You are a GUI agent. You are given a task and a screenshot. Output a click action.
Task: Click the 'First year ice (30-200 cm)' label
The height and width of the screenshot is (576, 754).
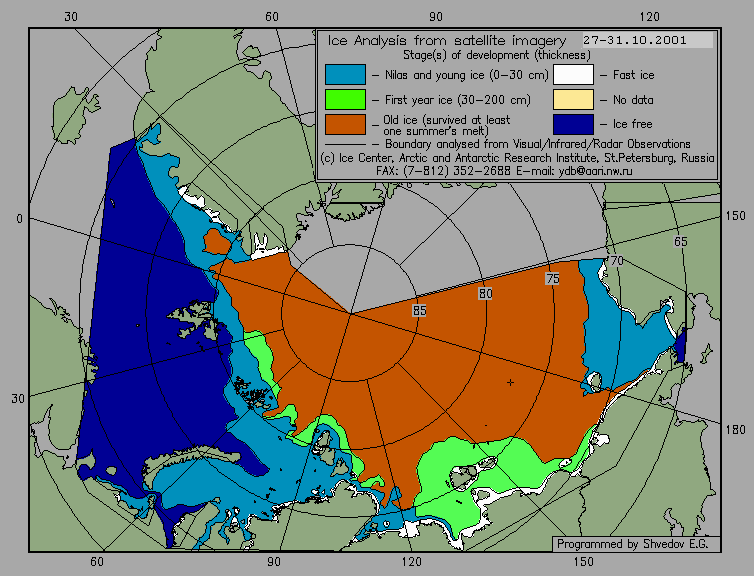point(458,100)
